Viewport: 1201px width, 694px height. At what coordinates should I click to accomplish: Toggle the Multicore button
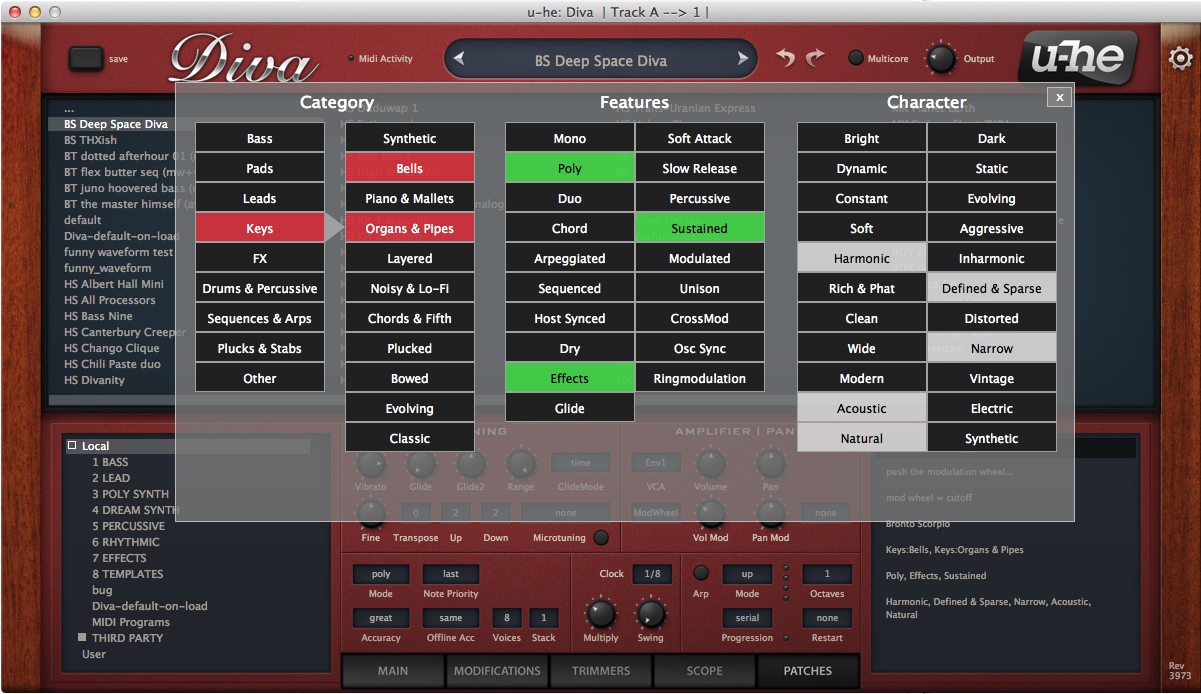pos(856,58)
